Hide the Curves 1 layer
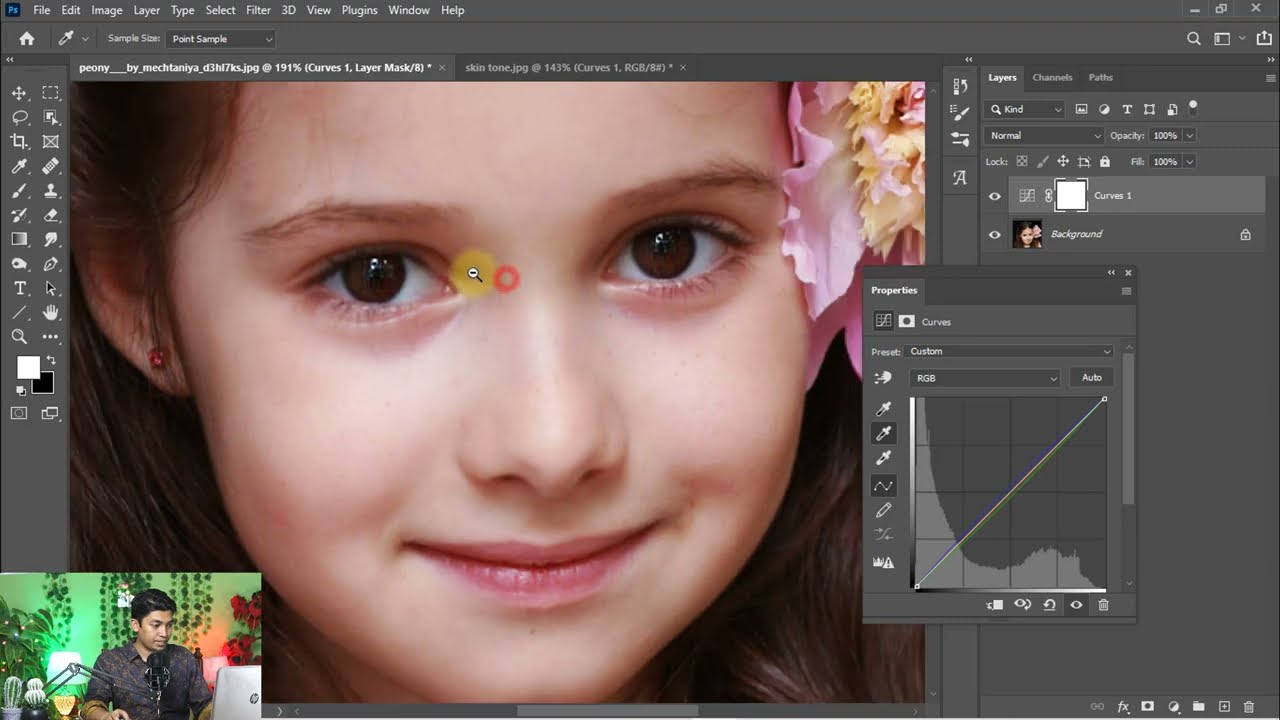Image resolution: width=1280 pixels, height=720 pixels. [x=994, y=196]
